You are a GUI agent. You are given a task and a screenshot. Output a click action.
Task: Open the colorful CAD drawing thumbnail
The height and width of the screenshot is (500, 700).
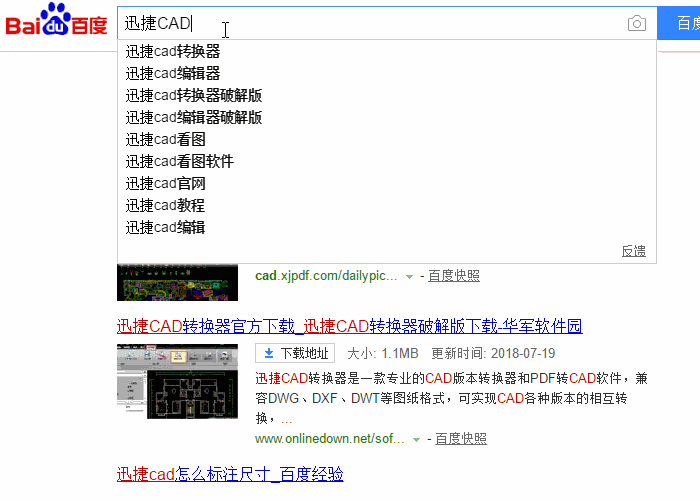(x=177, y=282)
